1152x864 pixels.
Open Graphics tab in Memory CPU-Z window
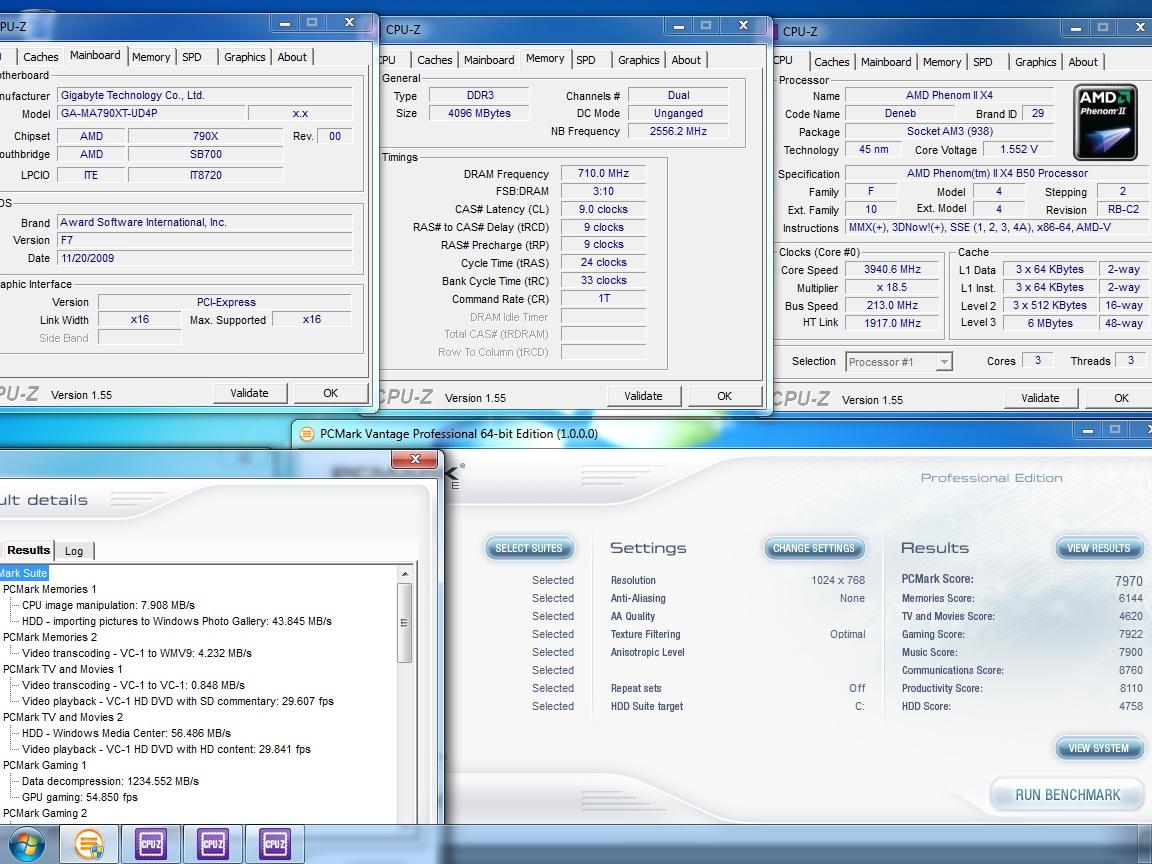(638, 60)
